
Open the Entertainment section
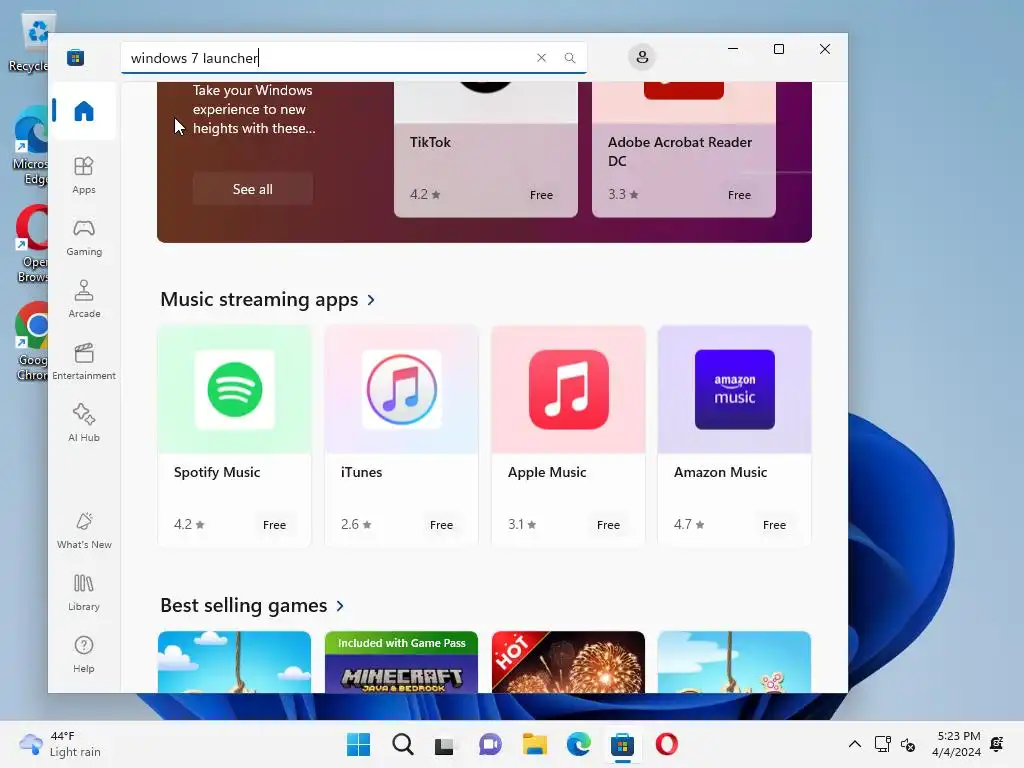coord(84,361)
